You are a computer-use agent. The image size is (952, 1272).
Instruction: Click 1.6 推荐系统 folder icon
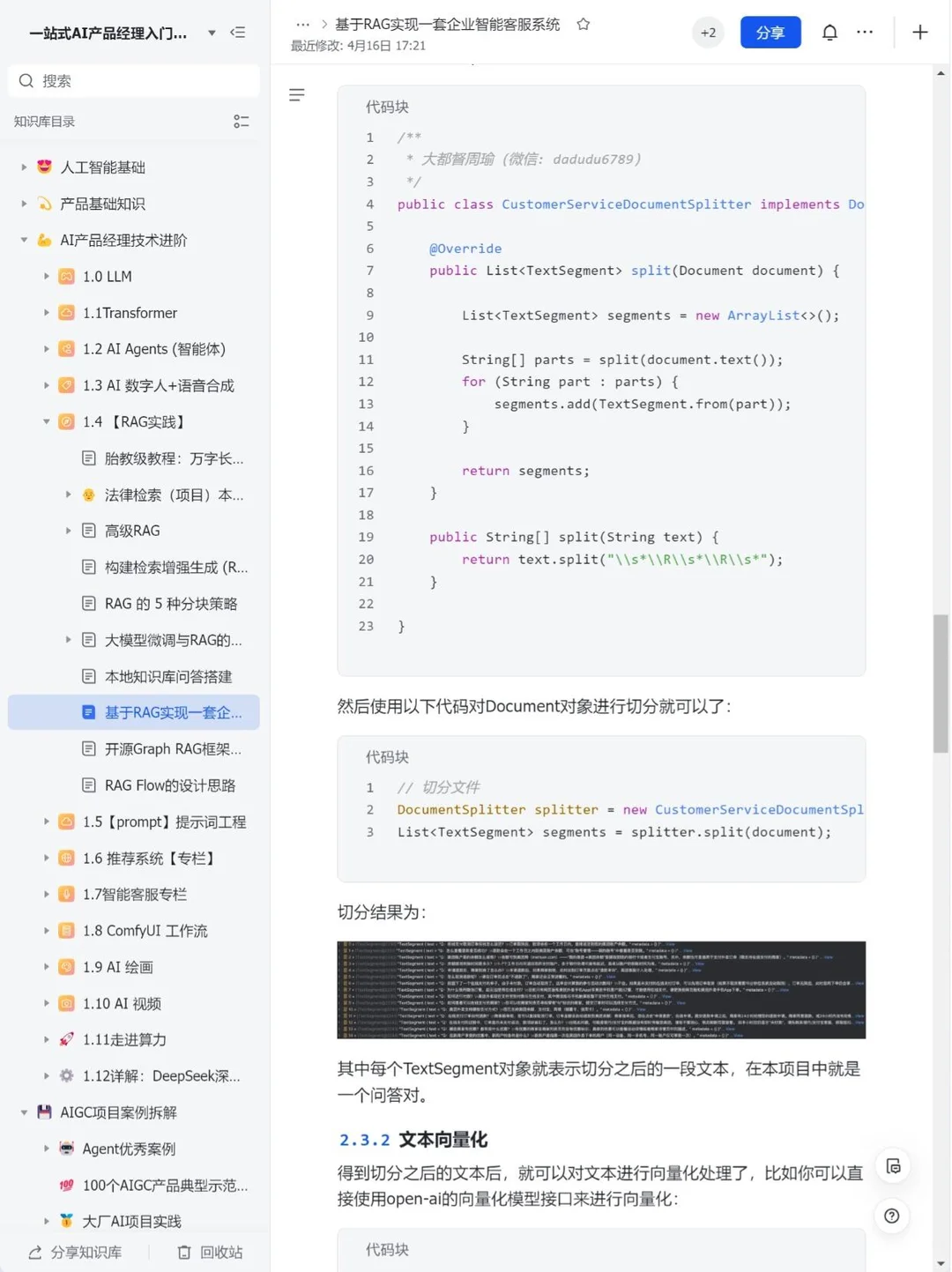[x=66, y=858]
